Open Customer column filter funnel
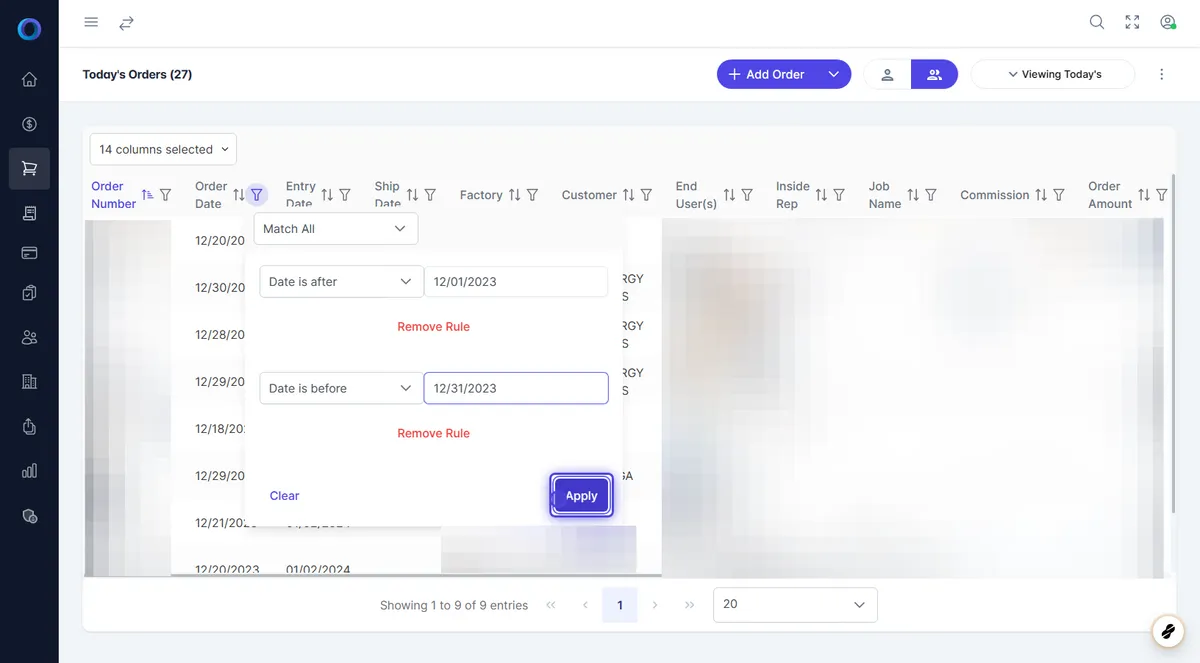The width and height of the screenshot is (1200, 663). pyautogui.click(x=646, y=195)
